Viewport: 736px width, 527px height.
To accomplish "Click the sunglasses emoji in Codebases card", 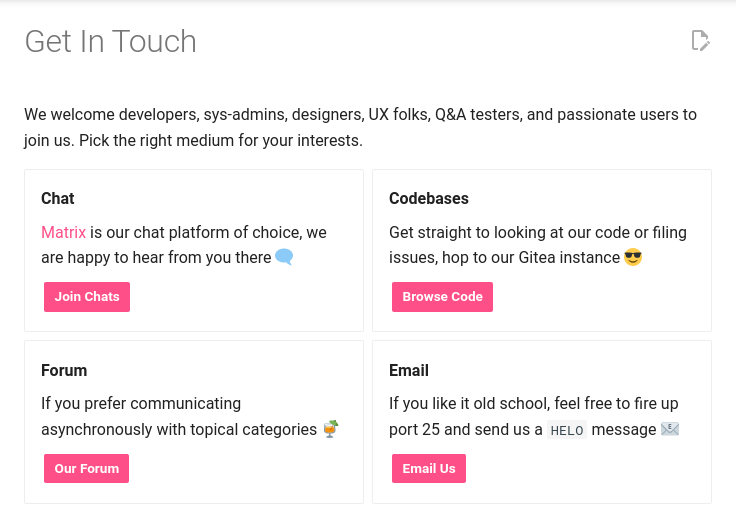I will click(633, 257).
